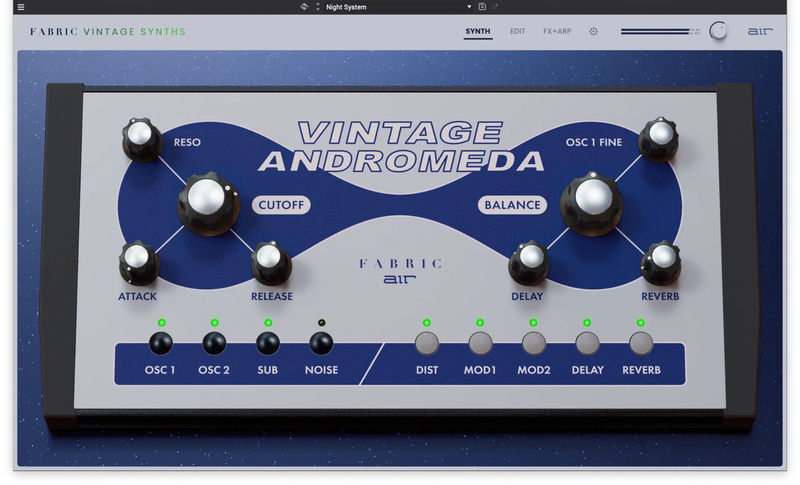The height and width of the screenshot is (485, 800).
Task: Click the BALANCE label button
Action: click(x=512, y=205)
